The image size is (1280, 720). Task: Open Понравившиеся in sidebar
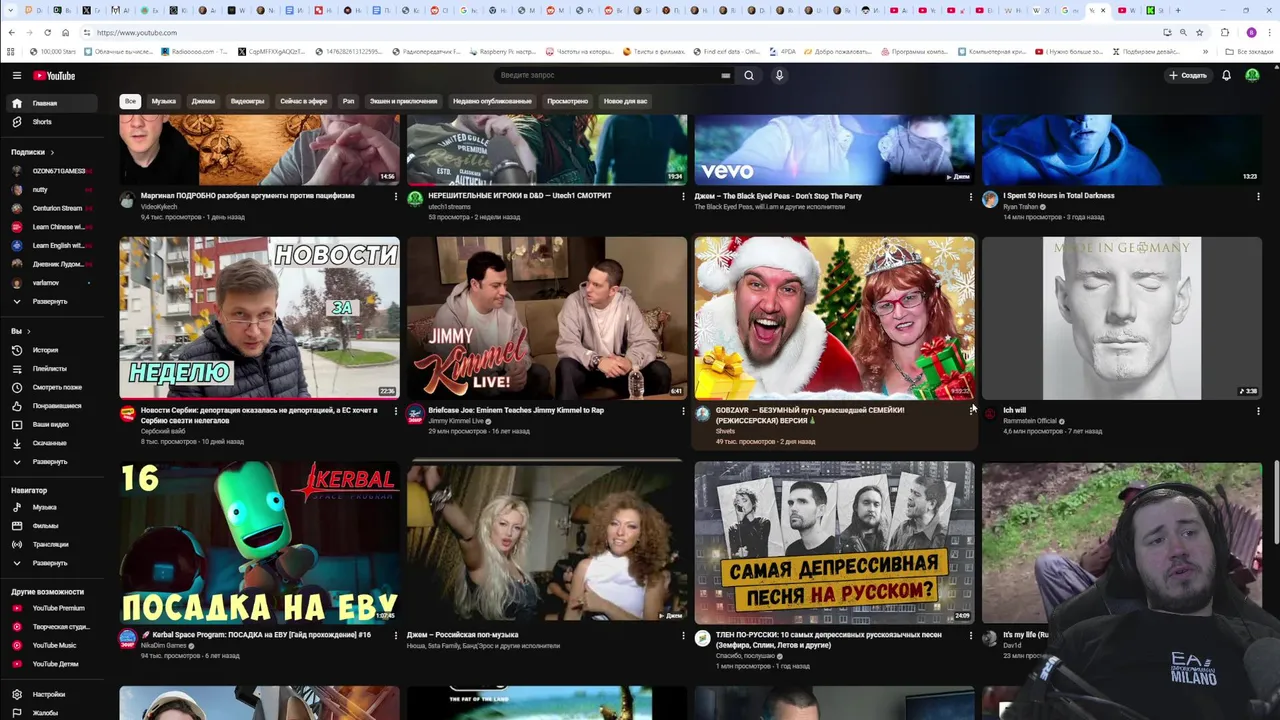click(52, 406)
